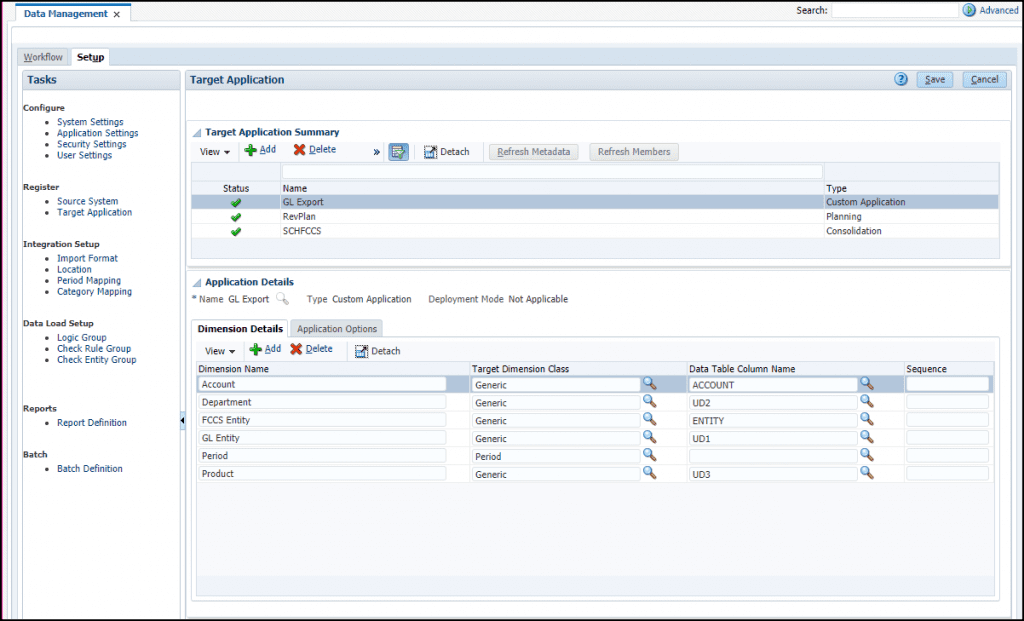Viewport: 1024px width, 621px height.
Task: Save the target application
Action: (x=935, y=80)
